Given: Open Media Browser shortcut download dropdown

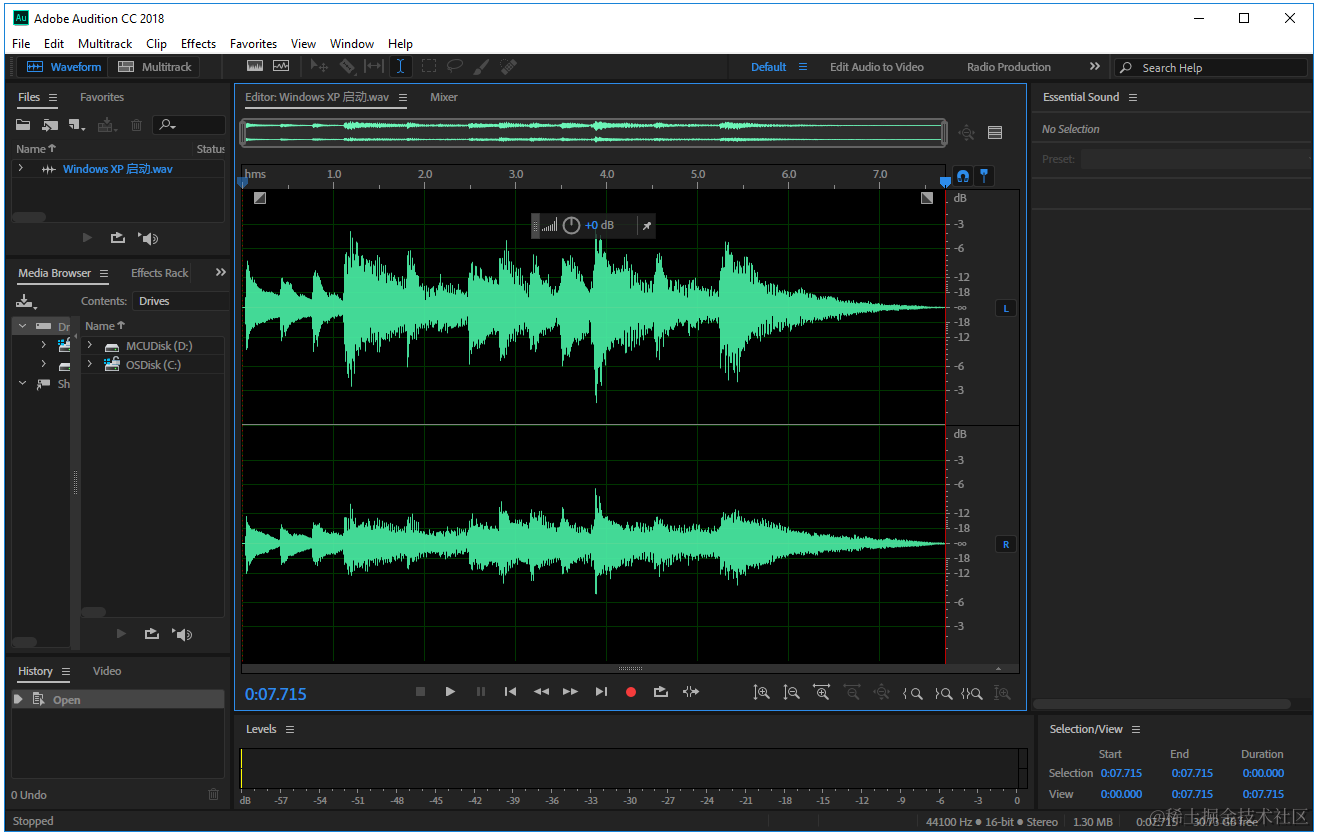Looking at the screenshot, I should pyautogui.click(x=26, y=301).
